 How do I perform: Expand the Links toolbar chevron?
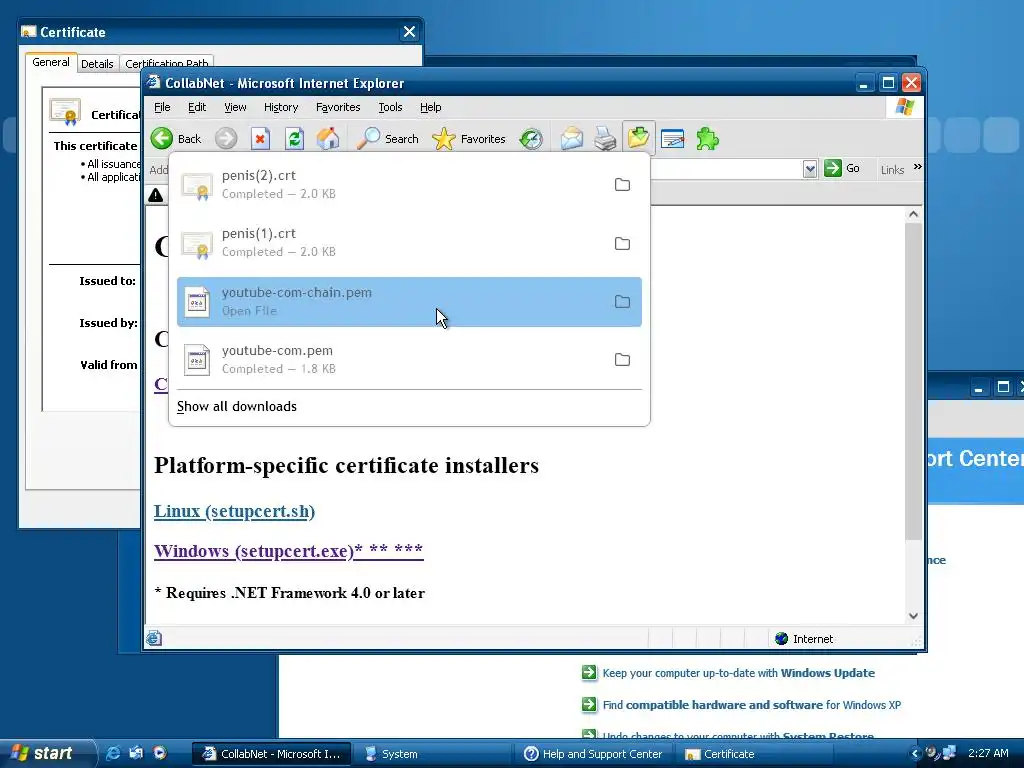click(918, 167)
